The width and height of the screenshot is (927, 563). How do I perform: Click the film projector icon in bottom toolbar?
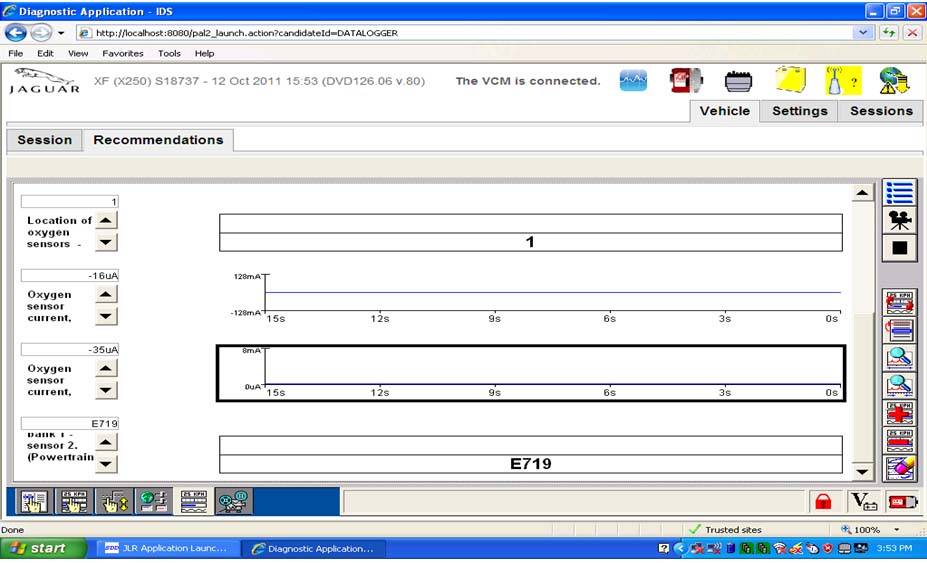(232, 501)
